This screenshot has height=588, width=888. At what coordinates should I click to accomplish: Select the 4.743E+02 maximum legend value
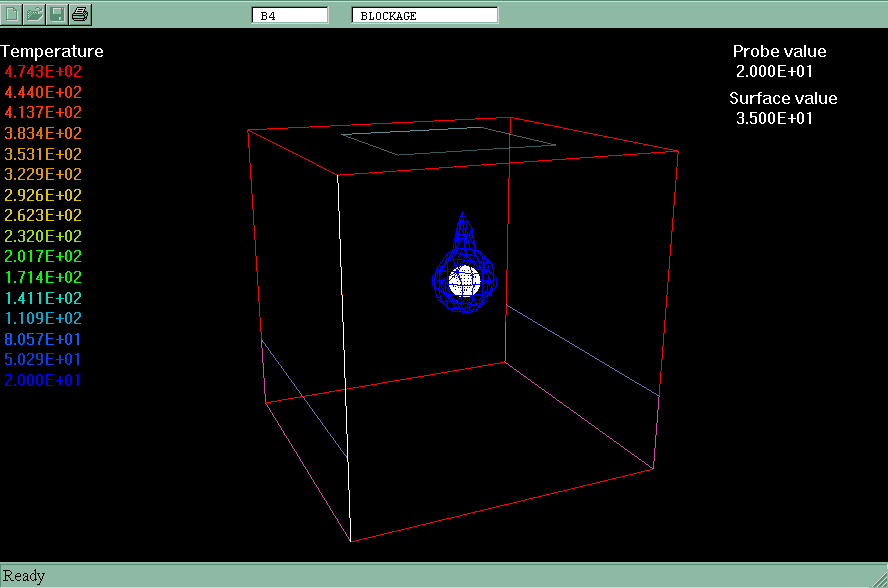[43, 72]
